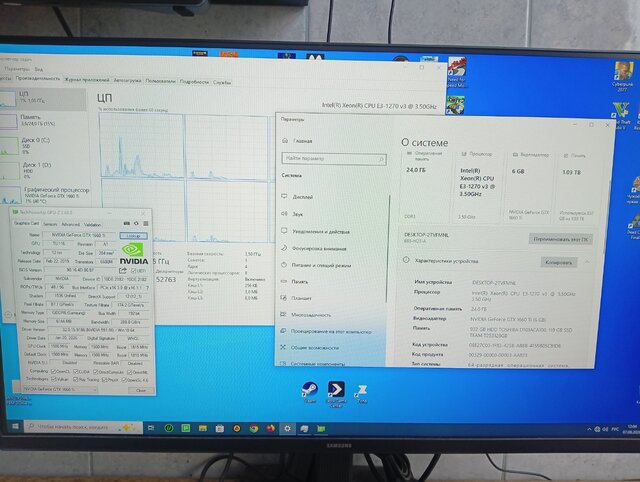Screen dimensions: 640x482
Task: Open Уведомления и действия in Settings
Action: (x=315, y=231)
